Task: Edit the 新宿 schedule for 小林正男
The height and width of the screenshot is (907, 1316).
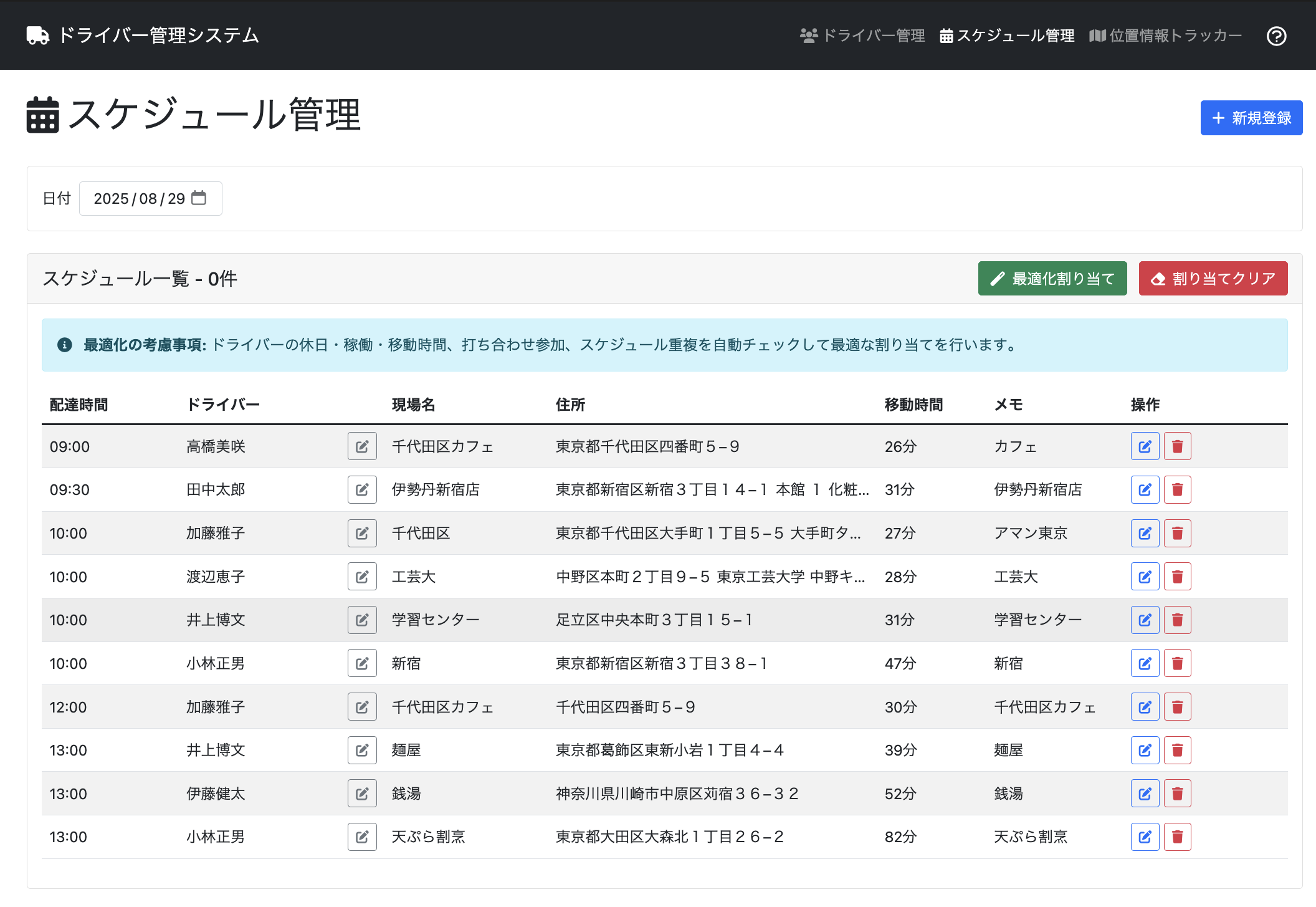Action: (1145, 663)
